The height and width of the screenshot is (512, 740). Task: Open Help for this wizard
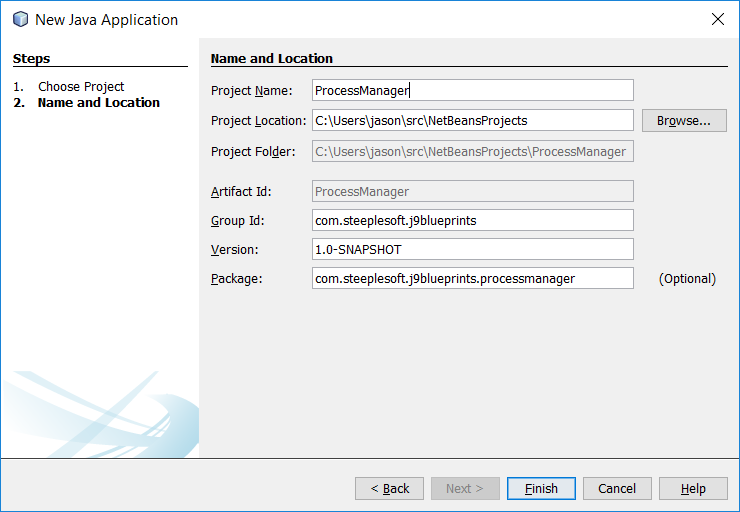point(693,488)
